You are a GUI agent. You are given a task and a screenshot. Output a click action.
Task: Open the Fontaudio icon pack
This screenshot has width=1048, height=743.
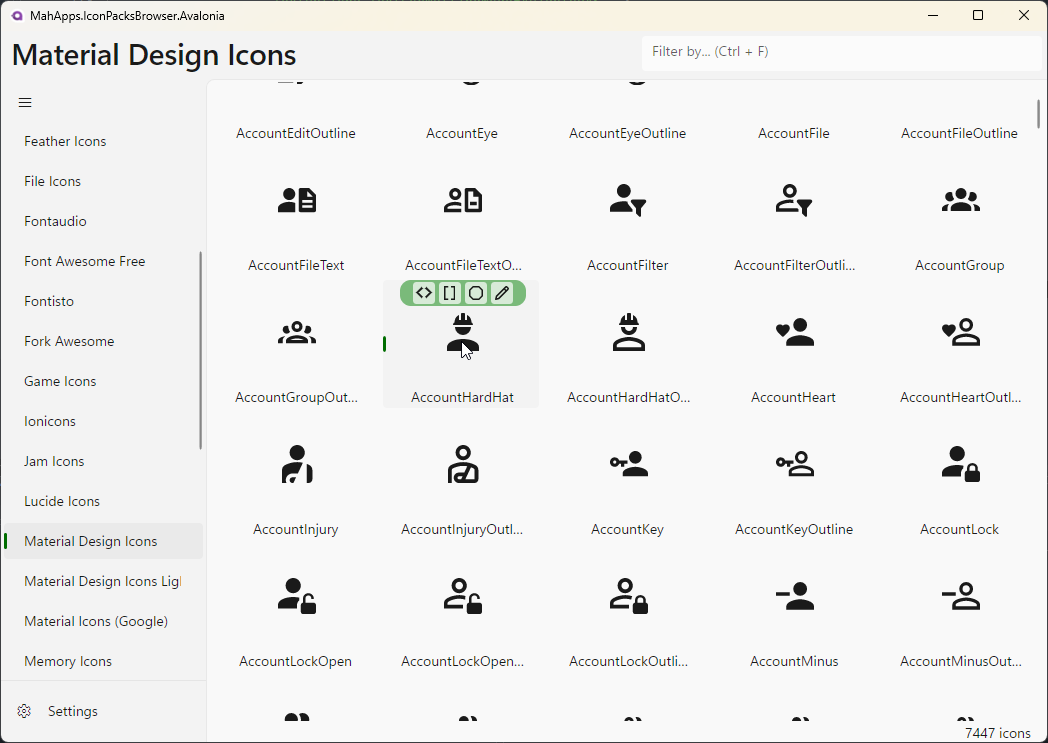point(104,221)
